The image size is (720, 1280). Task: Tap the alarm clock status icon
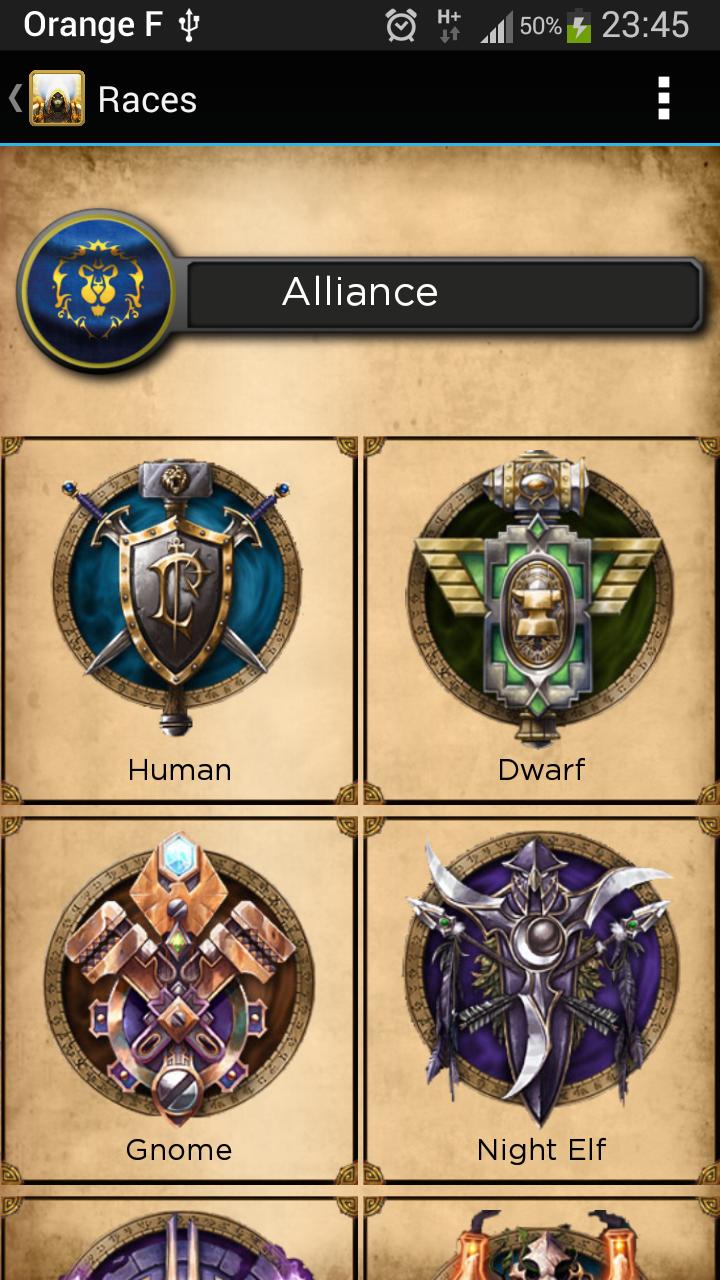click(401, 26)
